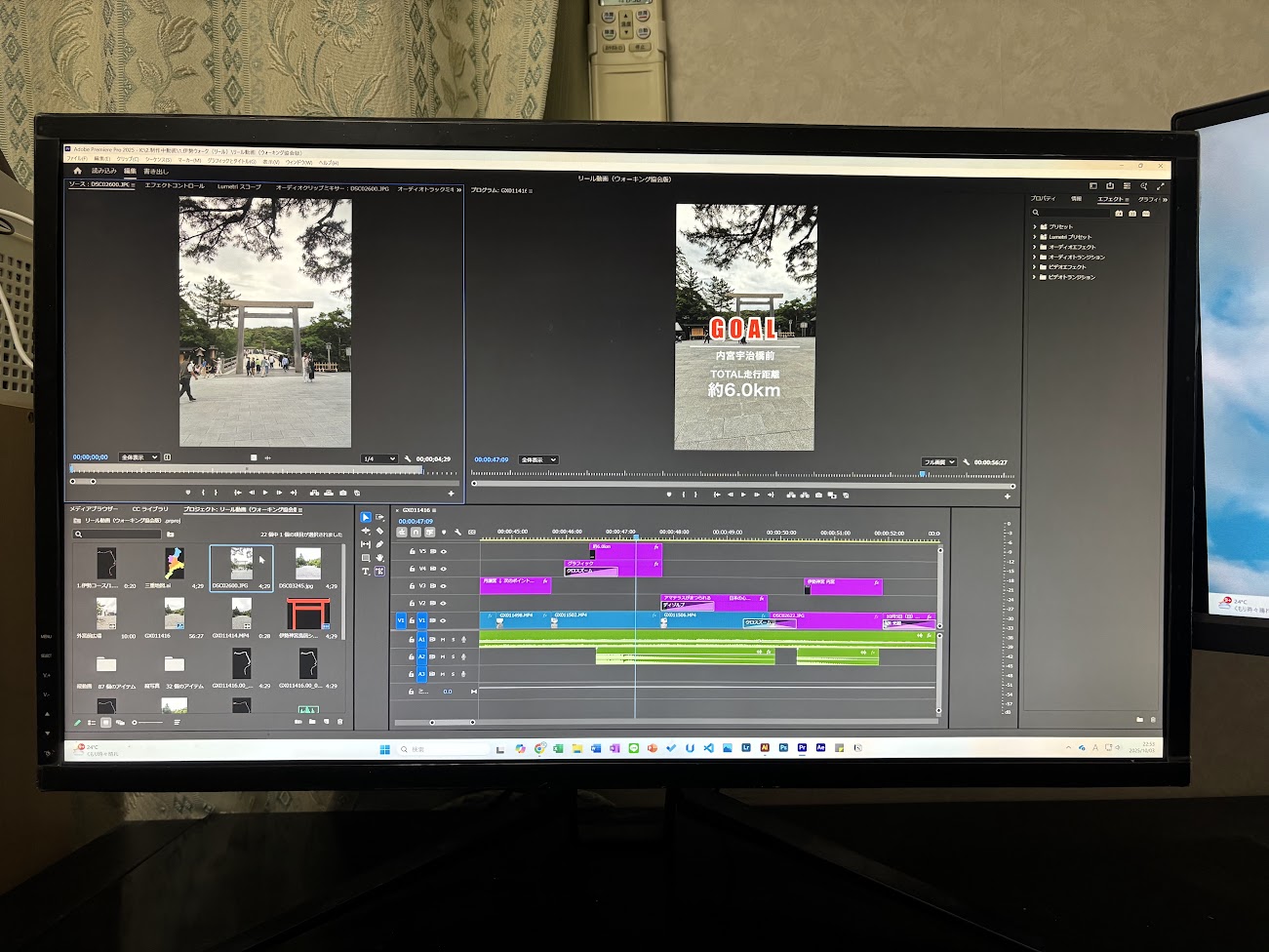The width and height of the screenshot is (1269, 952).
Task: Click the Home icon in the workspace bar
Action: point(77,171)
